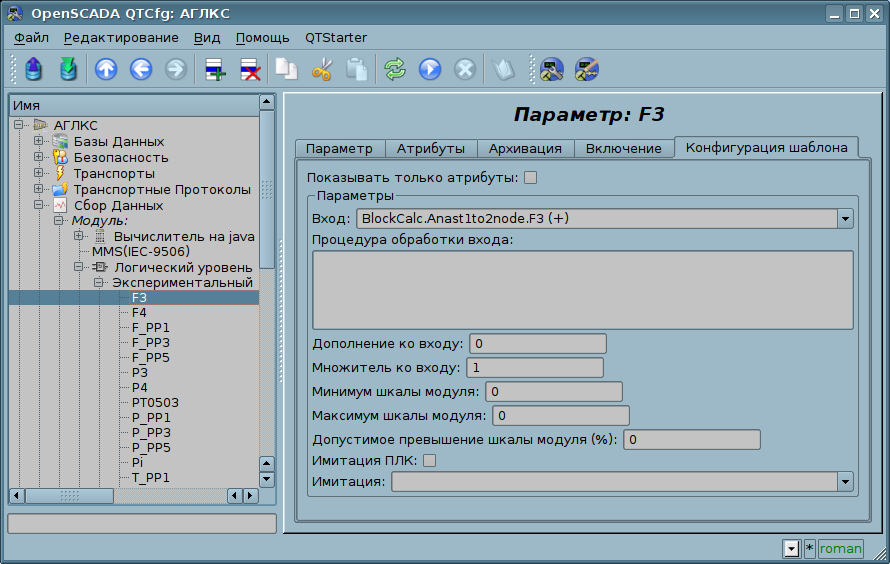Switch to the Включение tab
890x564 pixels.
coord(623,149)
